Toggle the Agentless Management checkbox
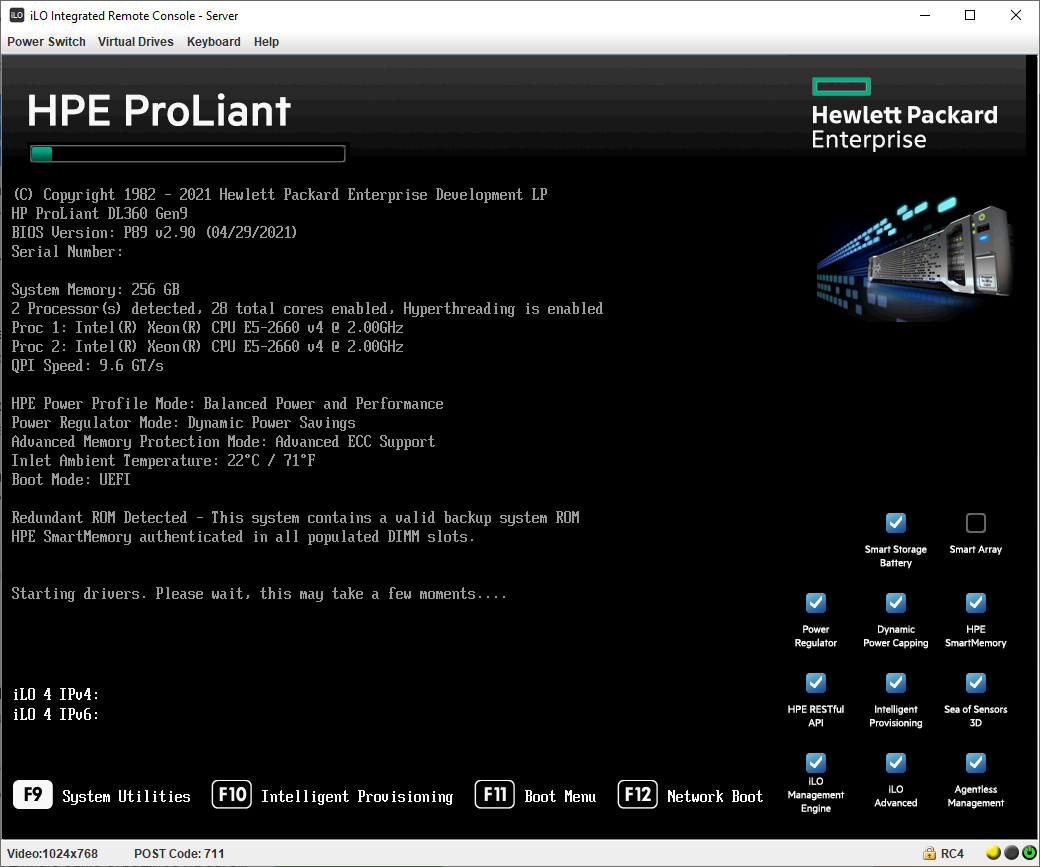 tap(976, 762)
